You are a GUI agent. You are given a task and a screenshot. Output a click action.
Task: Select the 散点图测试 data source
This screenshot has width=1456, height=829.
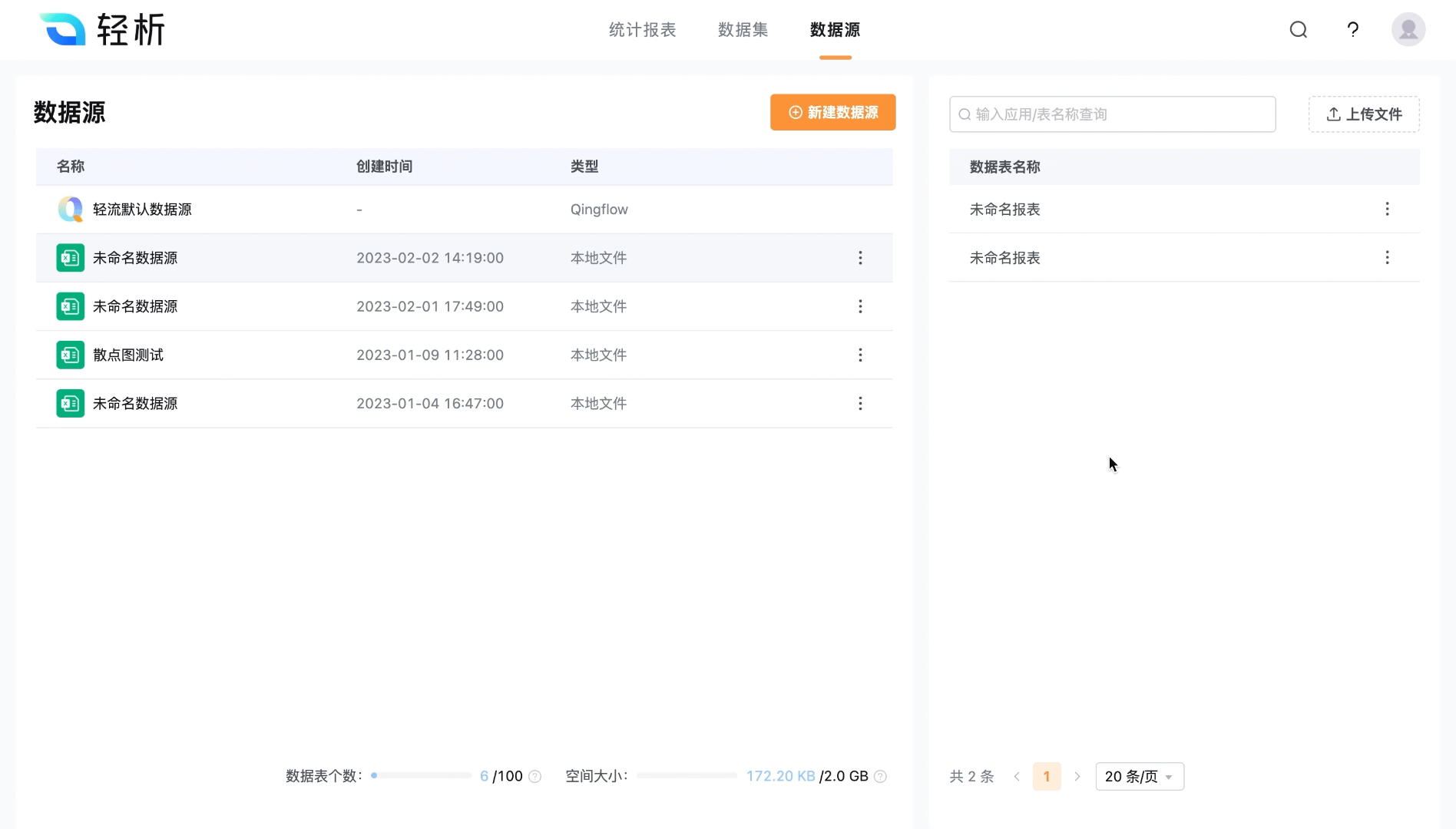[x=464, y=355]
